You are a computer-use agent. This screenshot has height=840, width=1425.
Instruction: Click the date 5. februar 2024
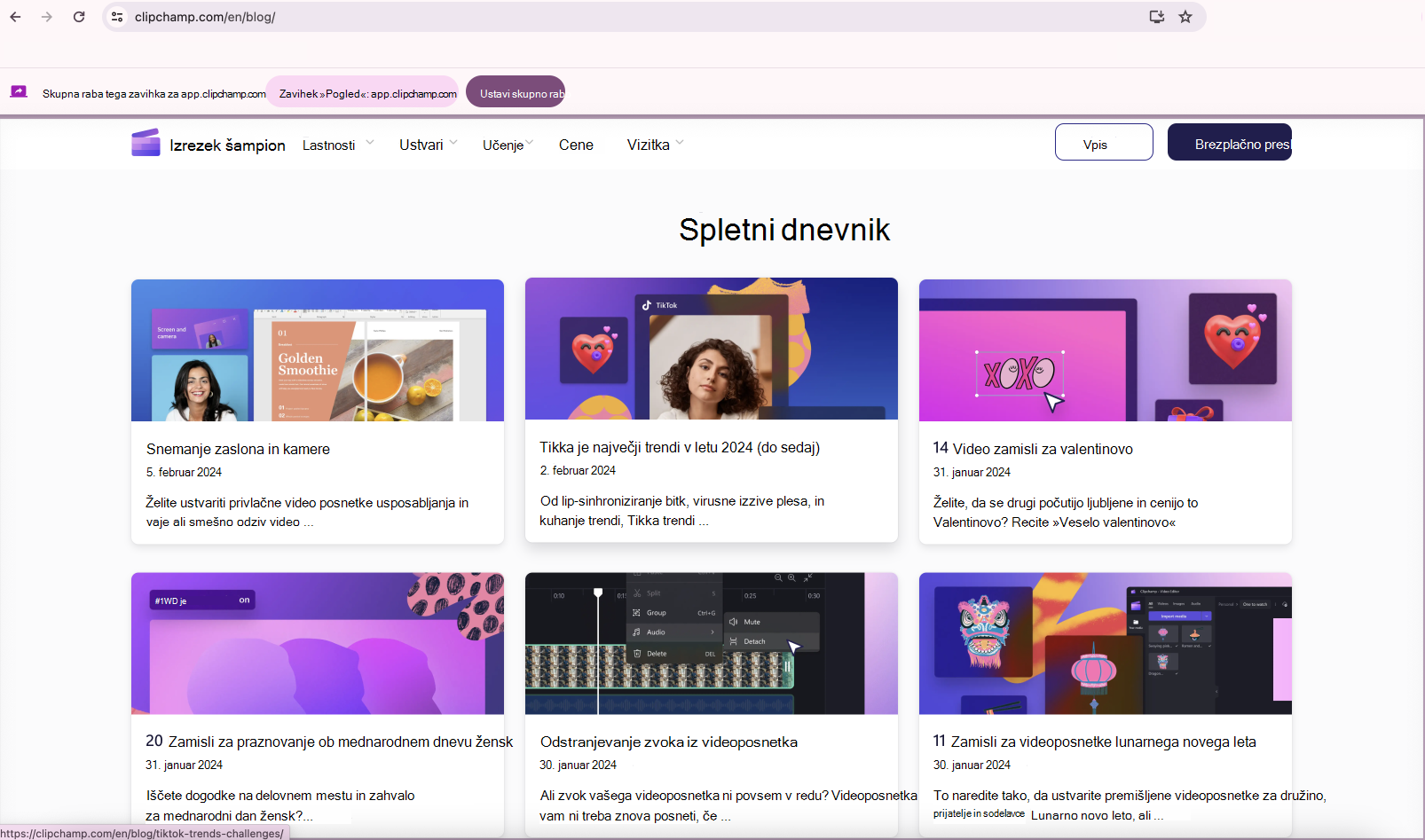pos(184,473)
